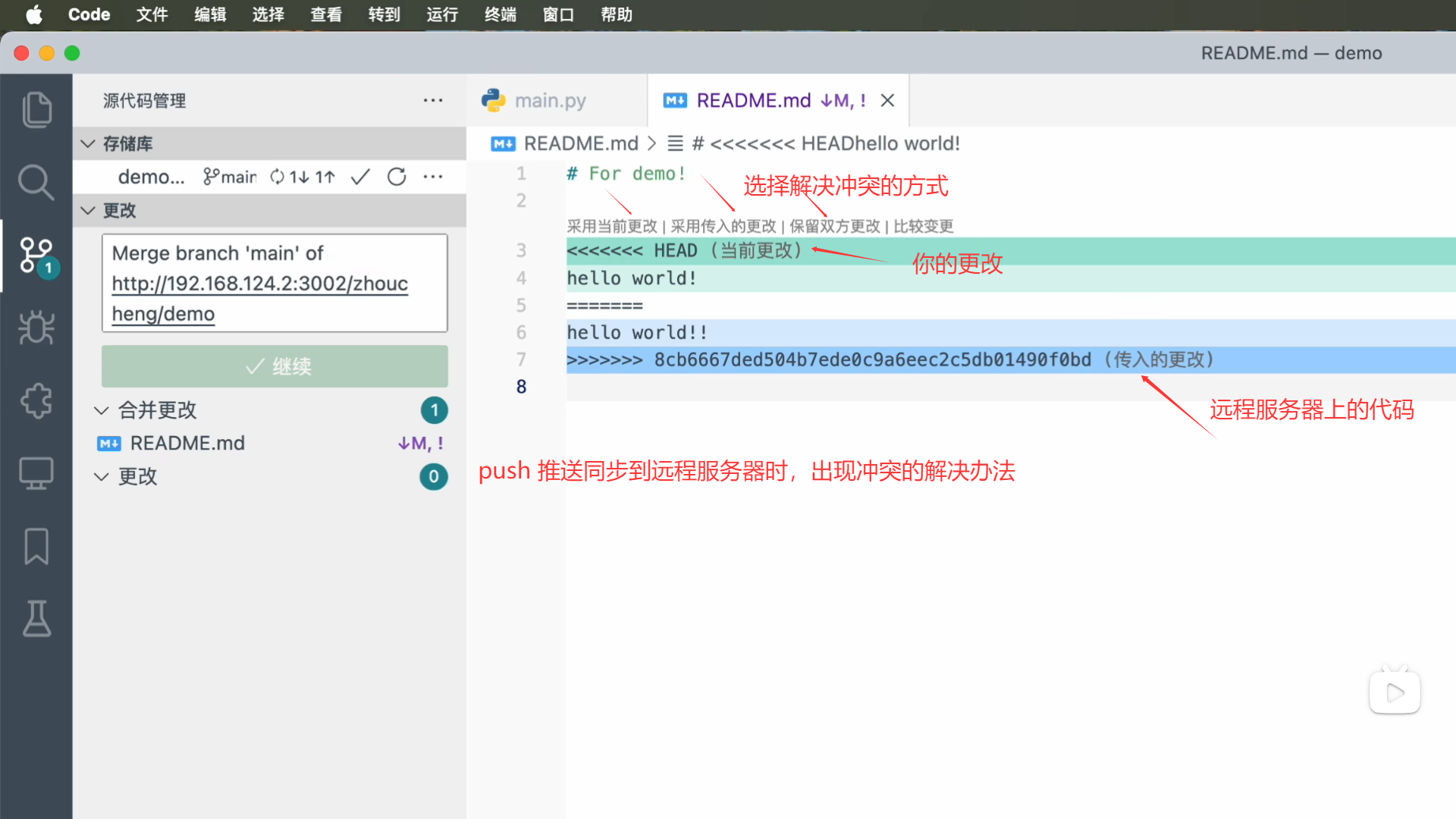1456x819 pixels.
Task: Open the 终端 menu in menu bar
Action: 500,14
